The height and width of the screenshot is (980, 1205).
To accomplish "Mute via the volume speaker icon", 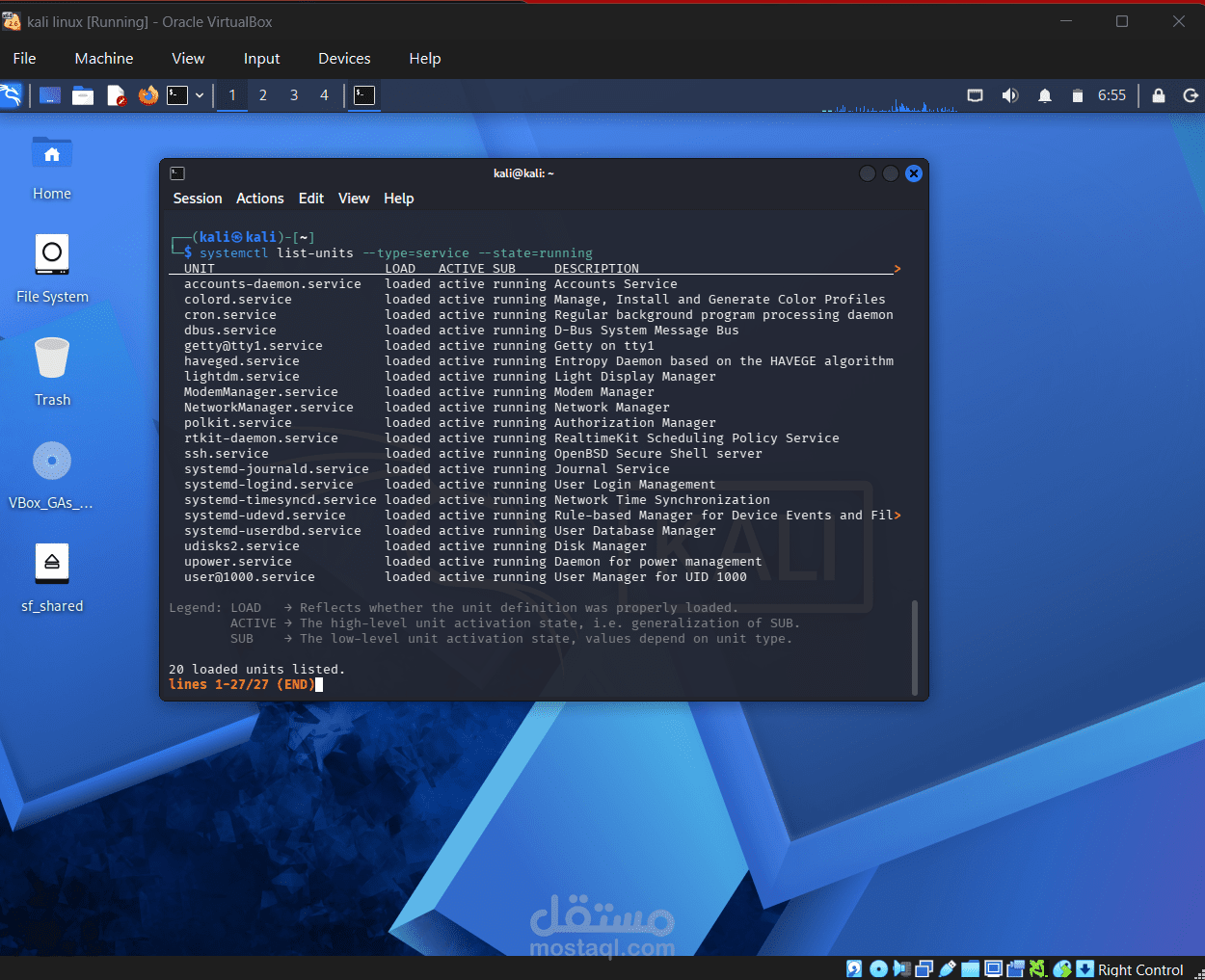I will (x=1010, y=95).
